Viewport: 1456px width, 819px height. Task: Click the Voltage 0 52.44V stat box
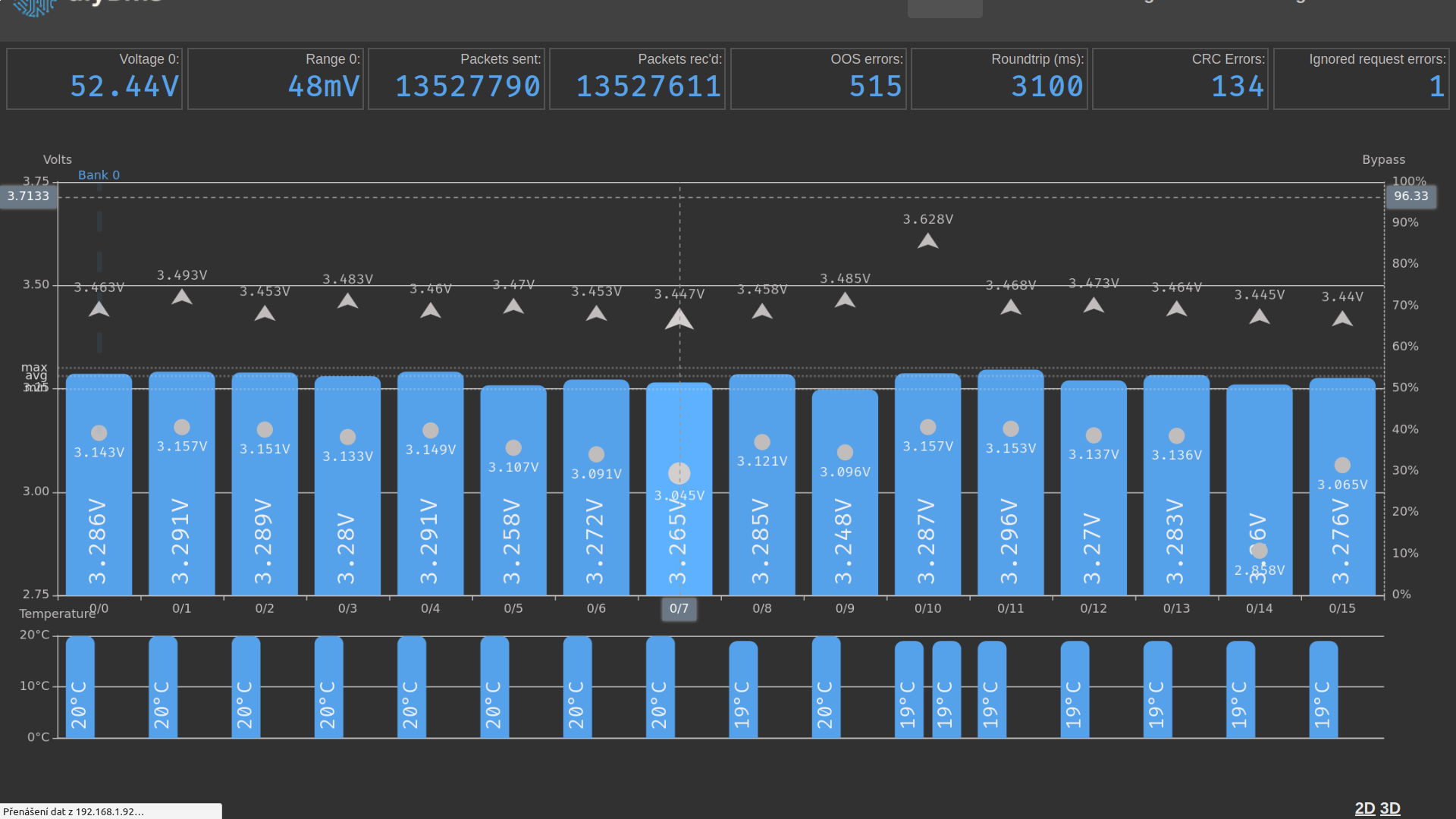coord(95,79)
